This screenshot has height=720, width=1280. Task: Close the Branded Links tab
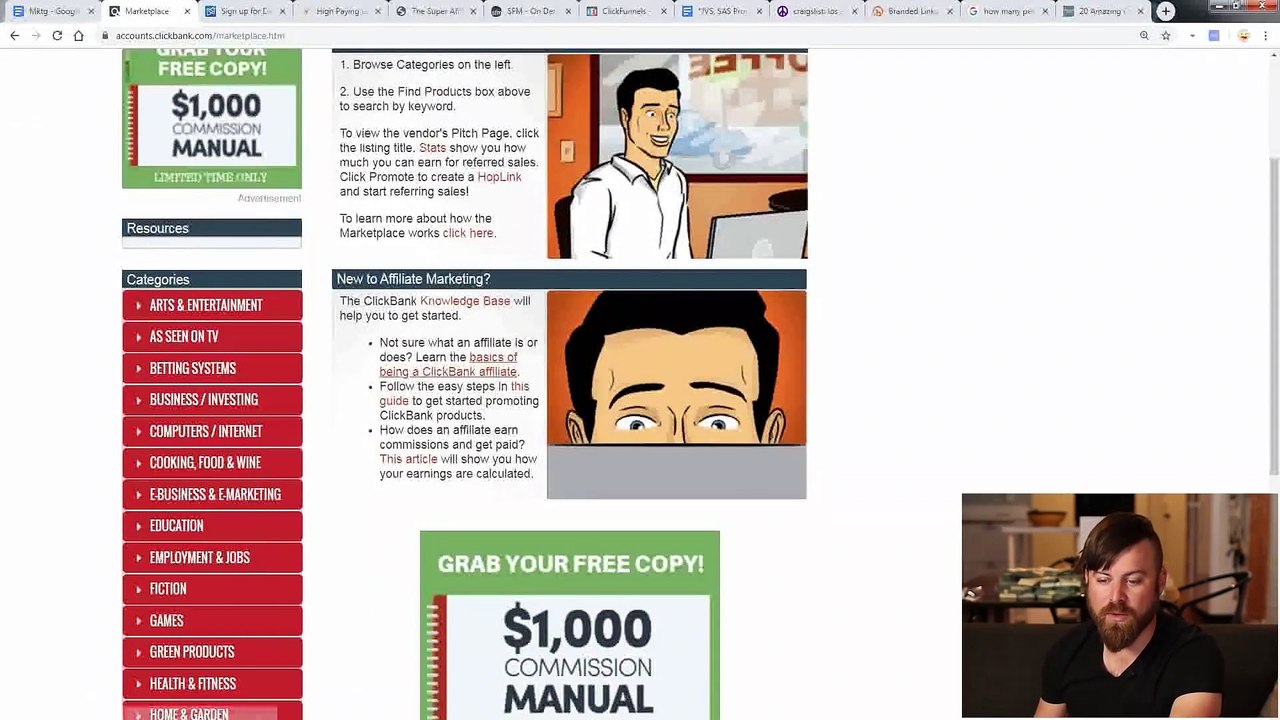point(950,11)
